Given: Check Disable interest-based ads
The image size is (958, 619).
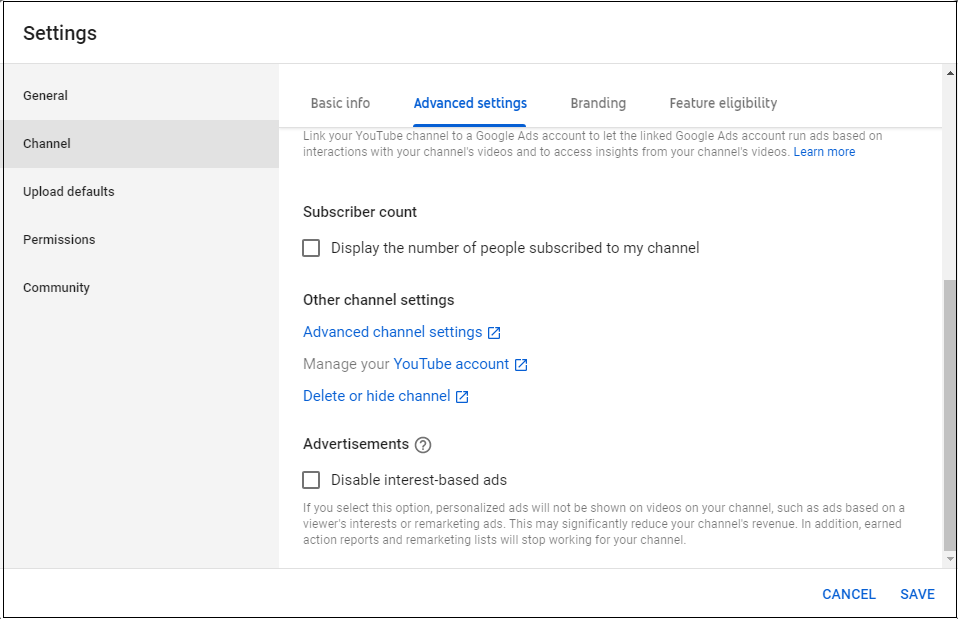Looking at the screenshot, I should pos(311,480).
